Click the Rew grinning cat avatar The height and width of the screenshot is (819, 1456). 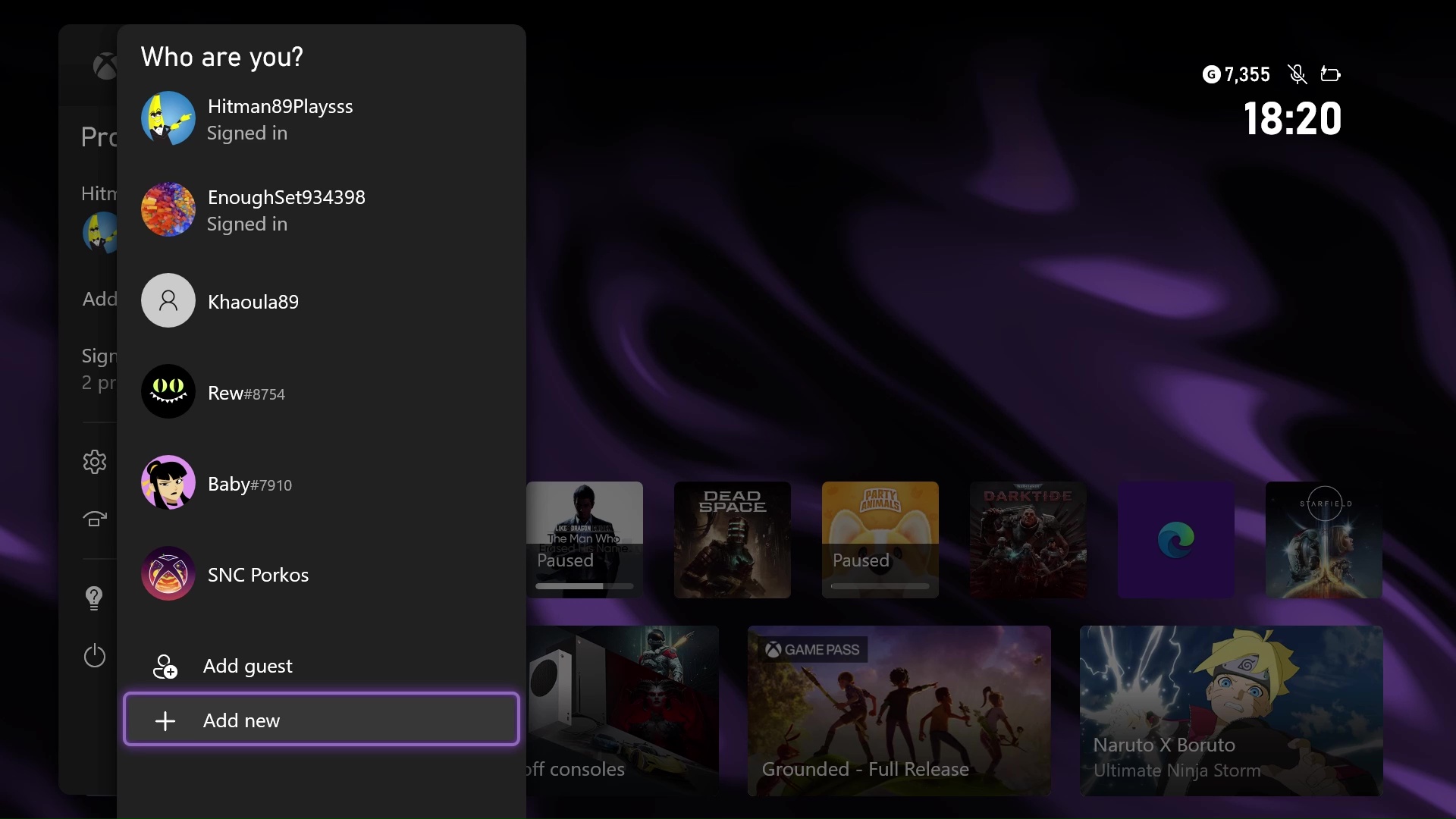168,391
